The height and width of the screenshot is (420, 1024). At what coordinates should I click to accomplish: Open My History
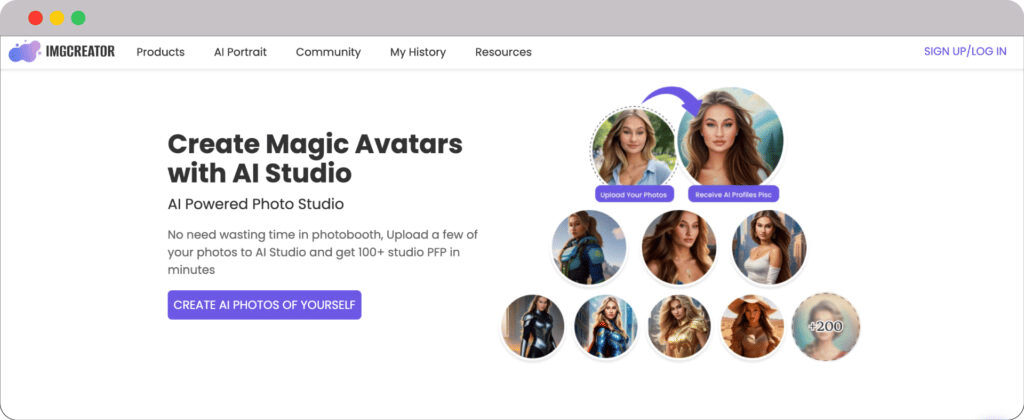pyautogui.click(x=418, y=52)
